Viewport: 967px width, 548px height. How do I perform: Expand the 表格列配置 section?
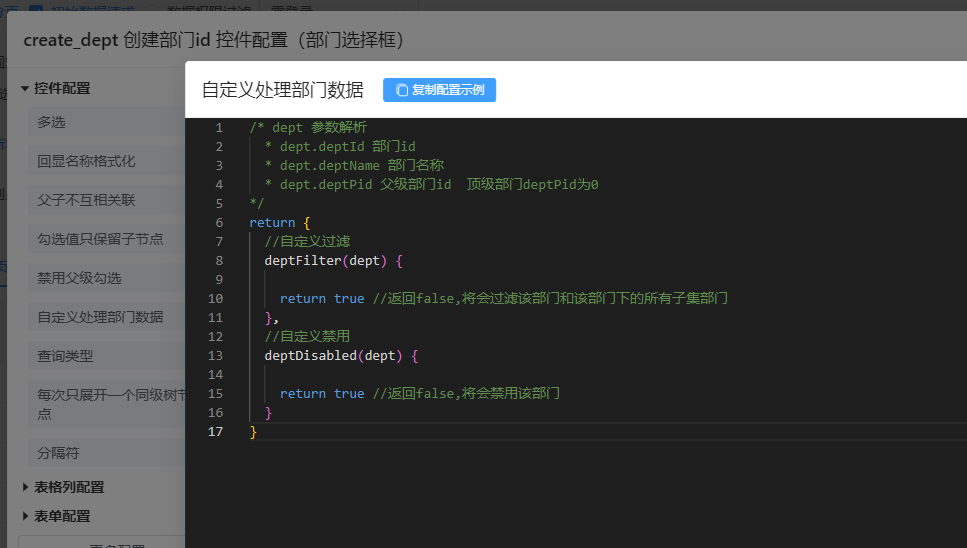click(68, 487)
